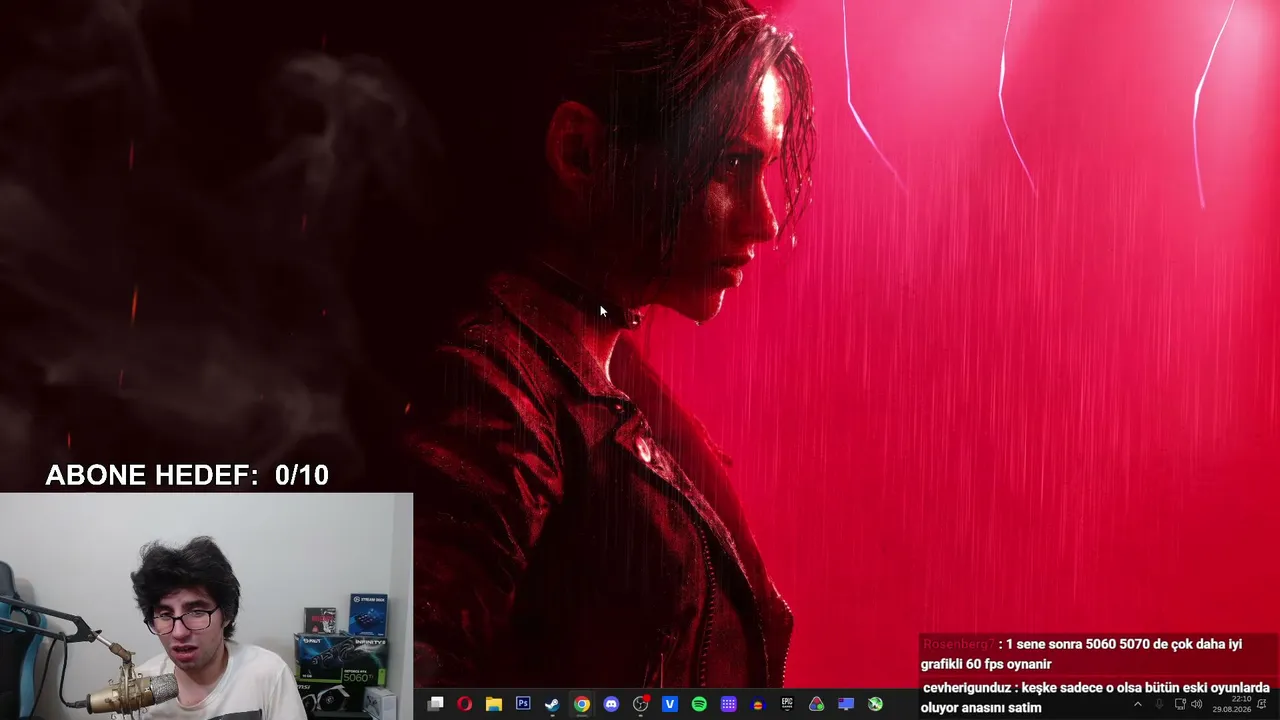
Task: Open the volume control in the system tray
Action: pos(1197,704)
